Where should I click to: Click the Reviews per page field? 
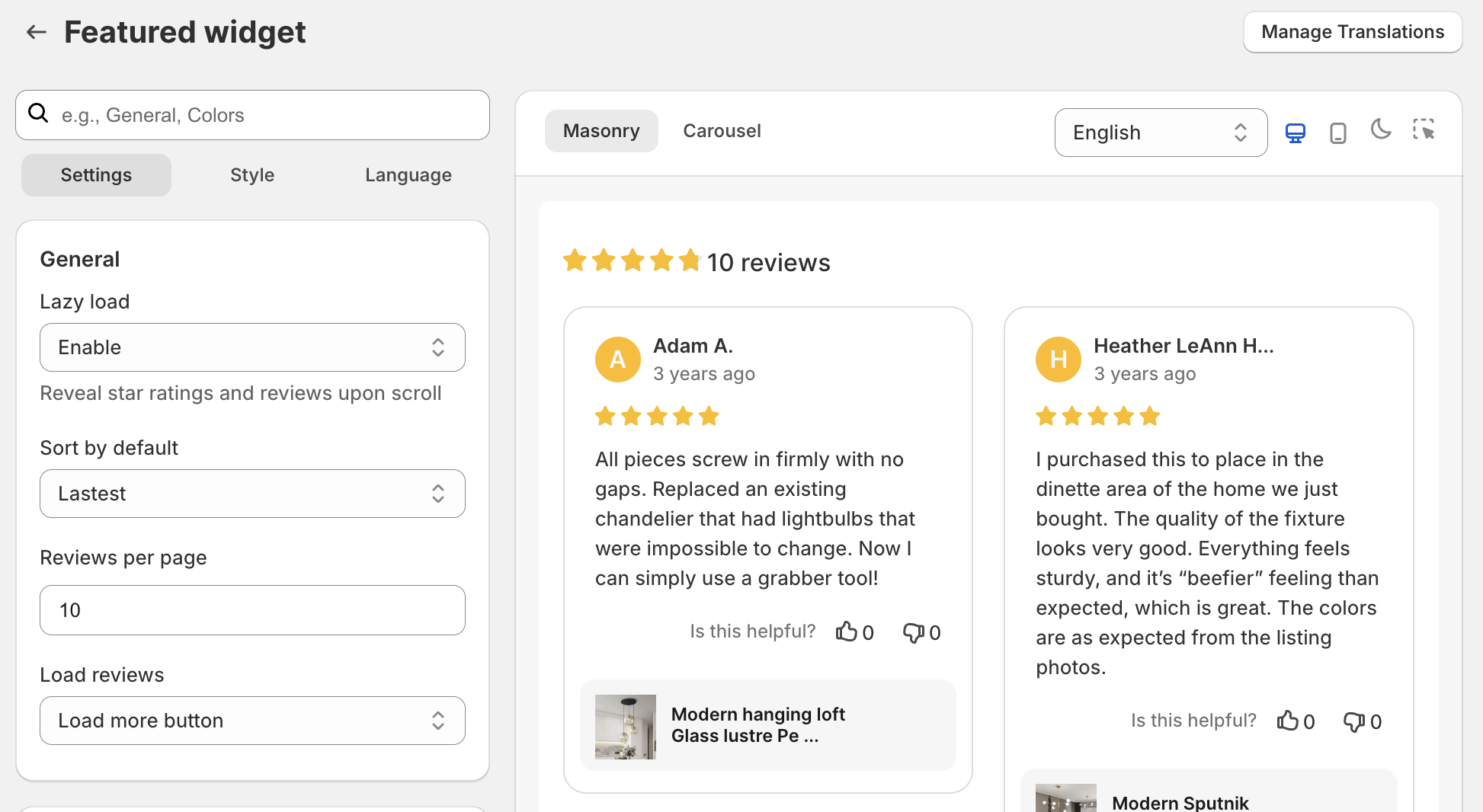point(252,610)
